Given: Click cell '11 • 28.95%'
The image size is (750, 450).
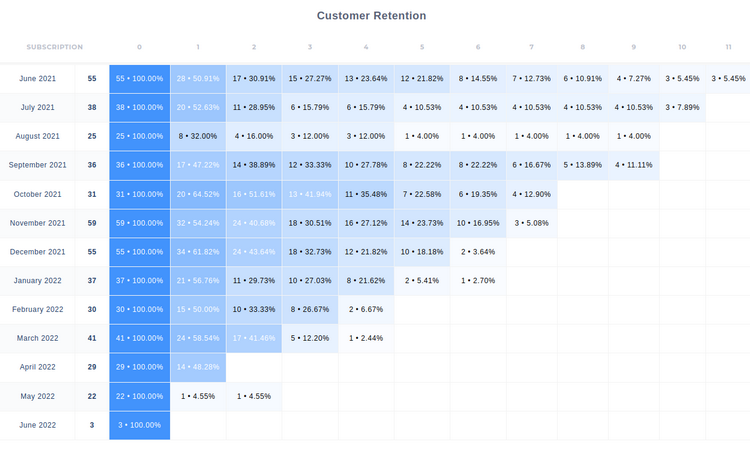Looking at the screenshot, I should 254,107.
